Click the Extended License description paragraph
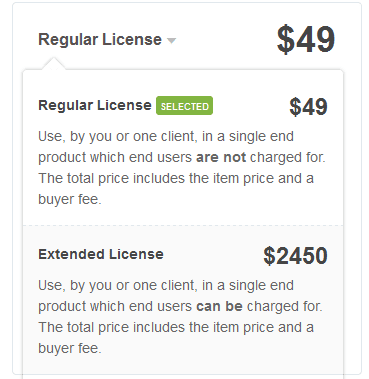 [180, 317]
